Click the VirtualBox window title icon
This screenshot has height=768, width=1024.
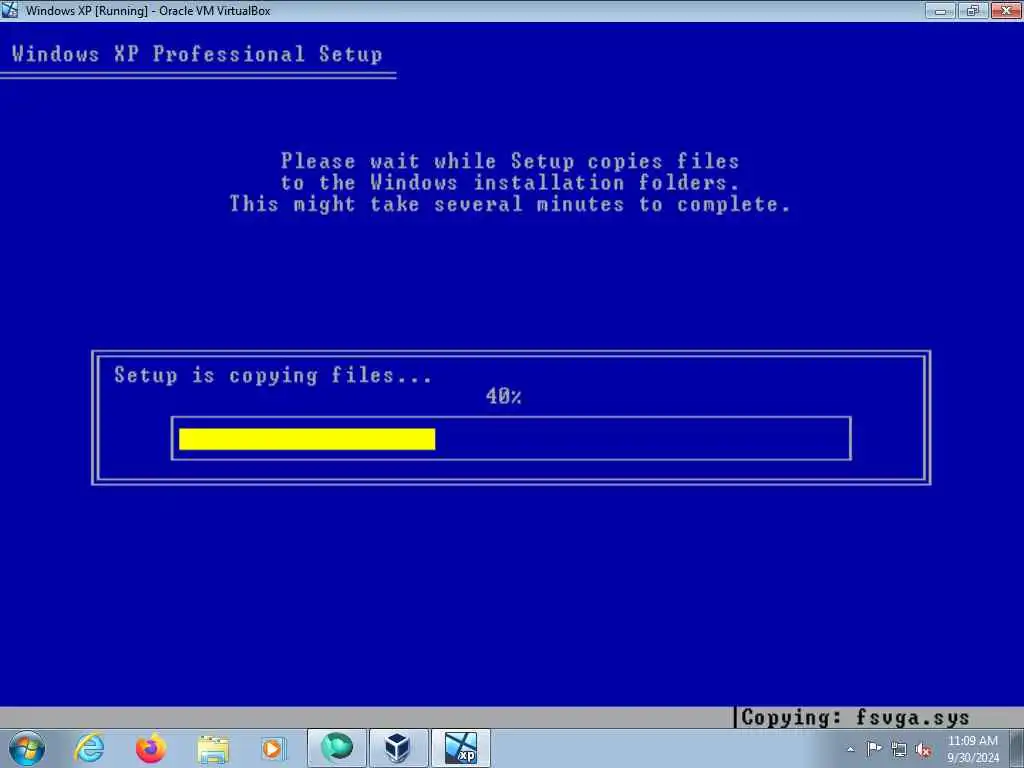pyautogui.click(x=10, y=10)
